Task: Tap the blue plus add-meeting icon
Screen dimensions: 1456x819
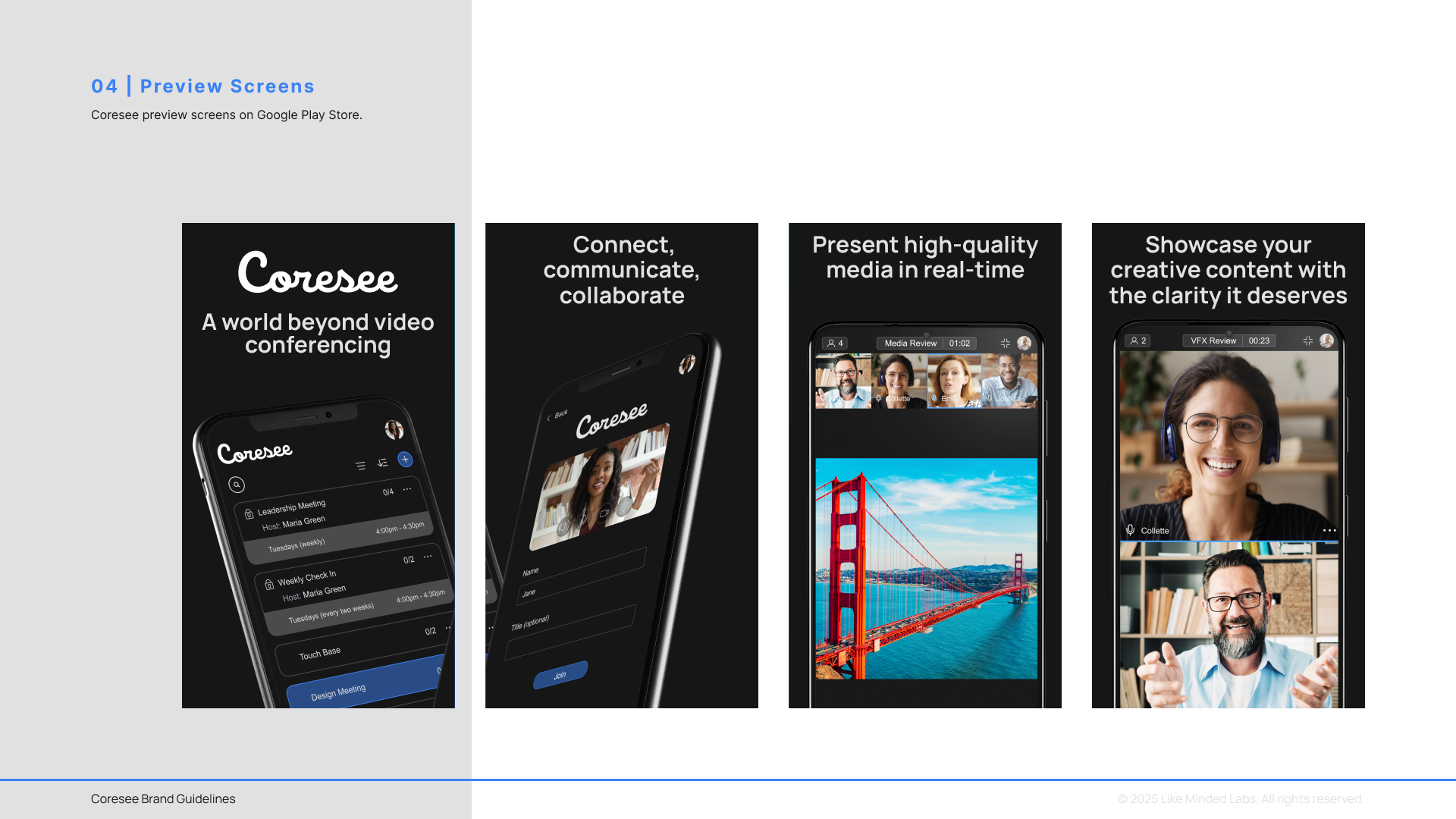Action: (x=405, y=460)
